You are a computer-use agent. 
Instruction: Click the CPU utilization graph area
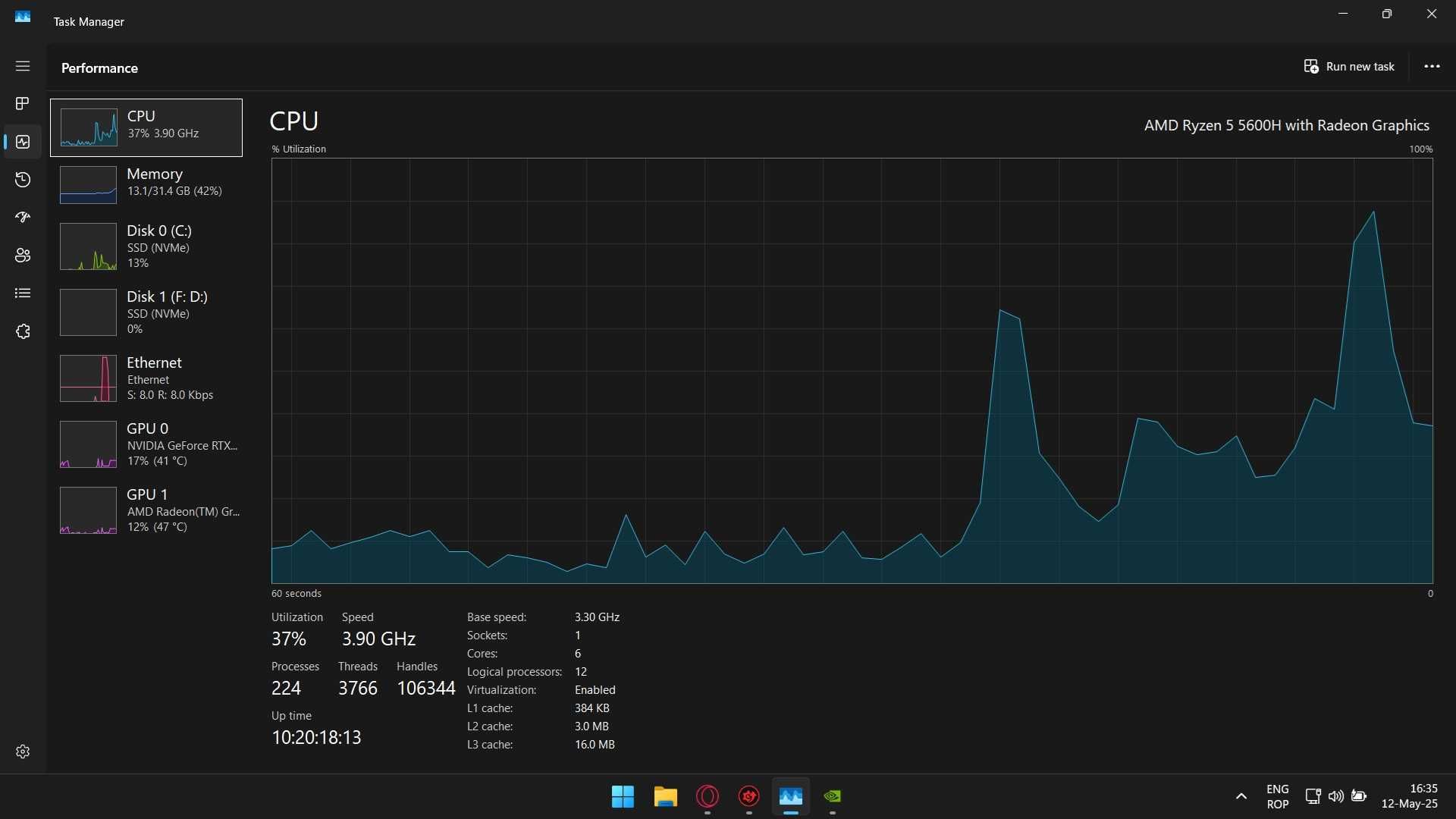pos(852,371)
